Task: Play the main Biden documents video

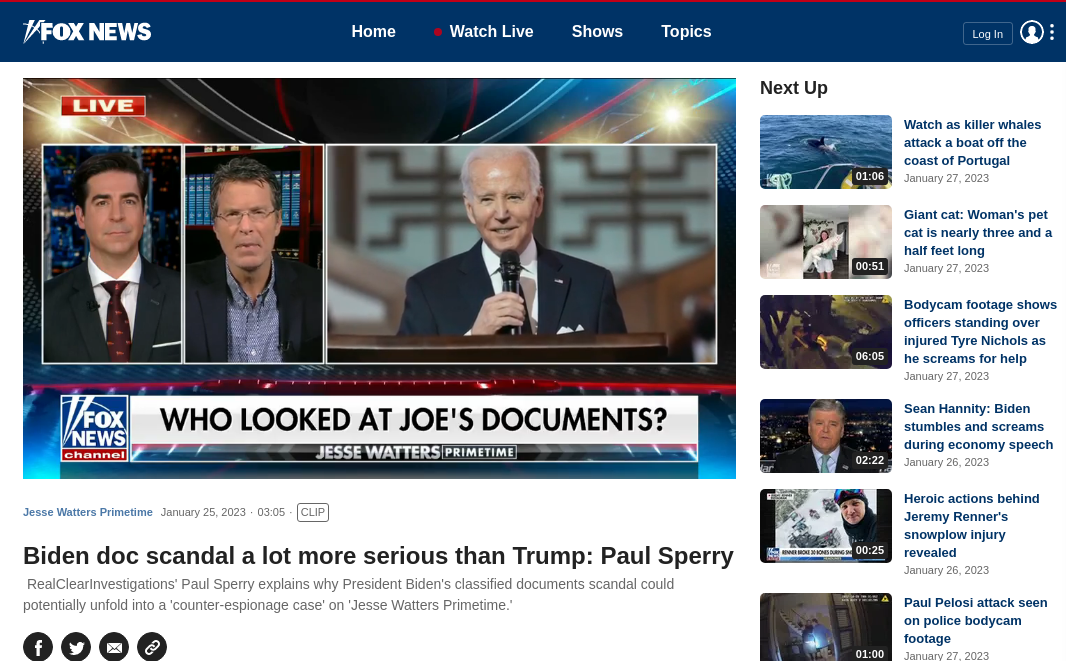Action: pyautogui.click(x=379, y=278)
